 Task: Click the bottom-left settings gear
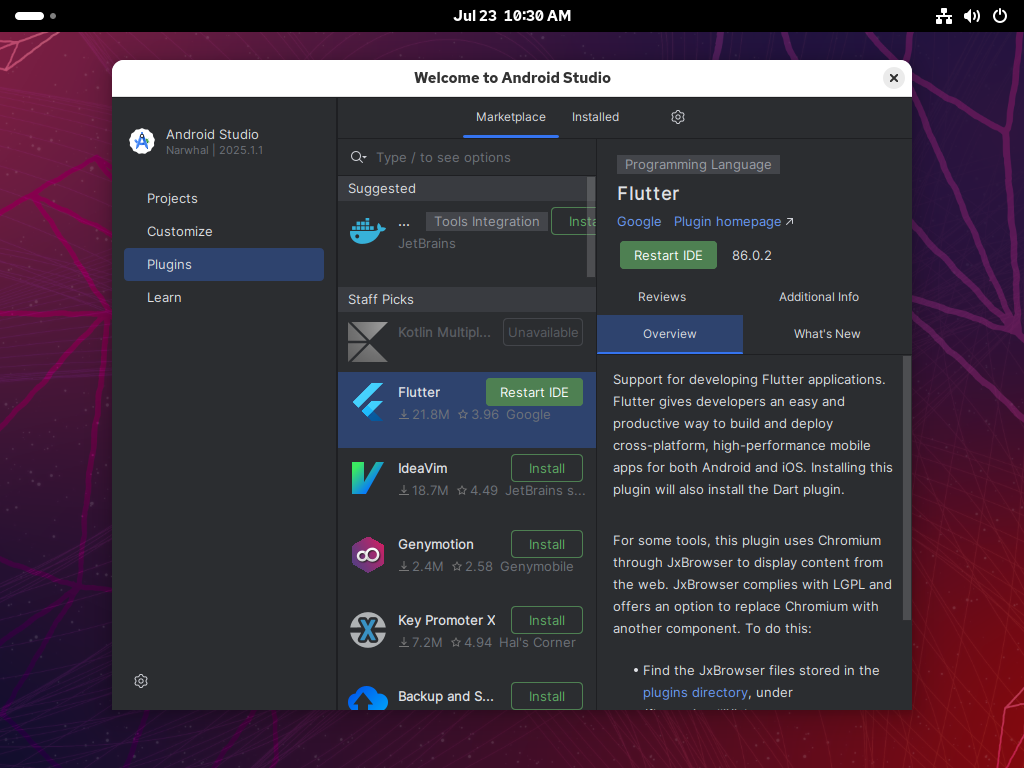[141, 681]
